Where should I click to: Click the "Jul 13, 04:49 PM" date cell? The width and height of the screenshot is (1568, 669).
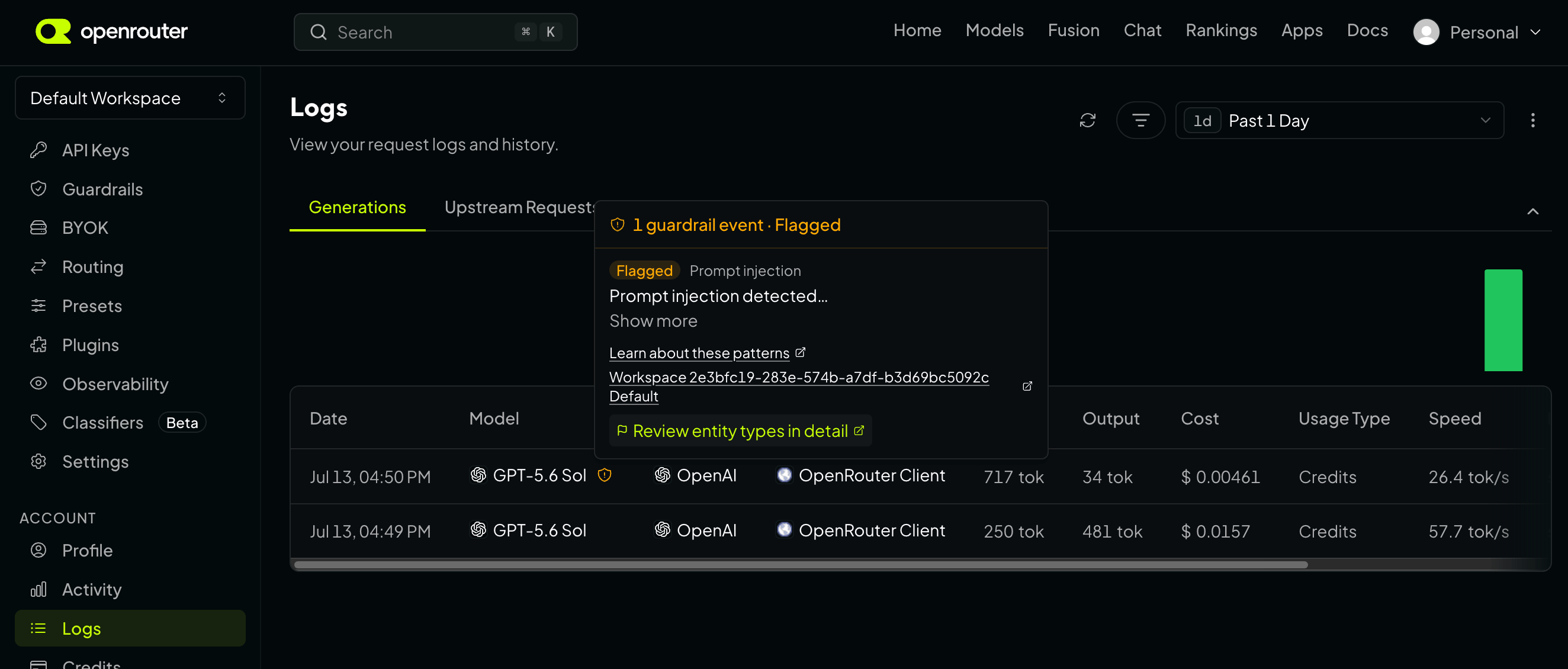(x=370, y=532)
